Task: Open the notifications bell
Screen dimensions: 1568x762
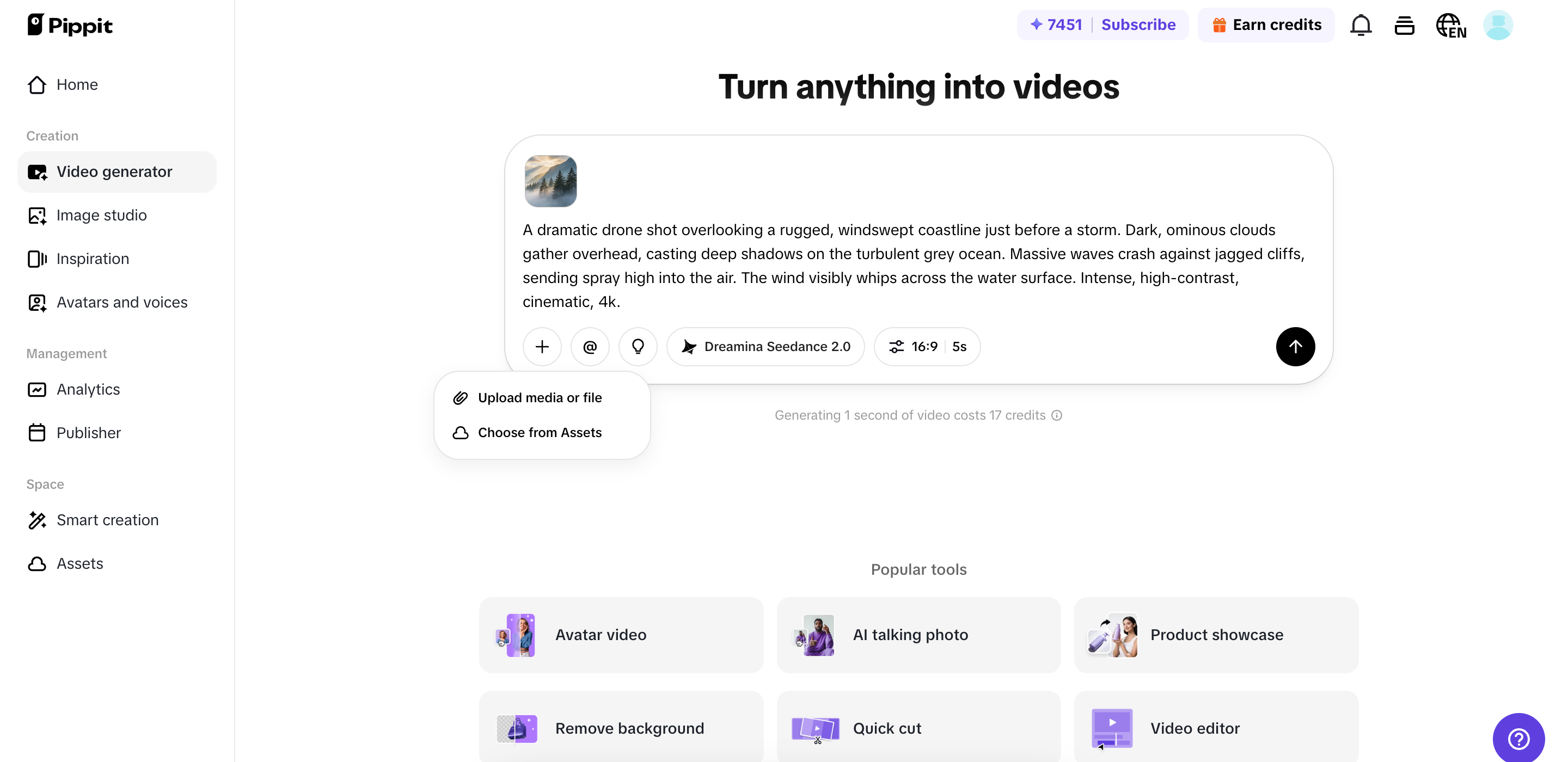Action: [1361, 25]
